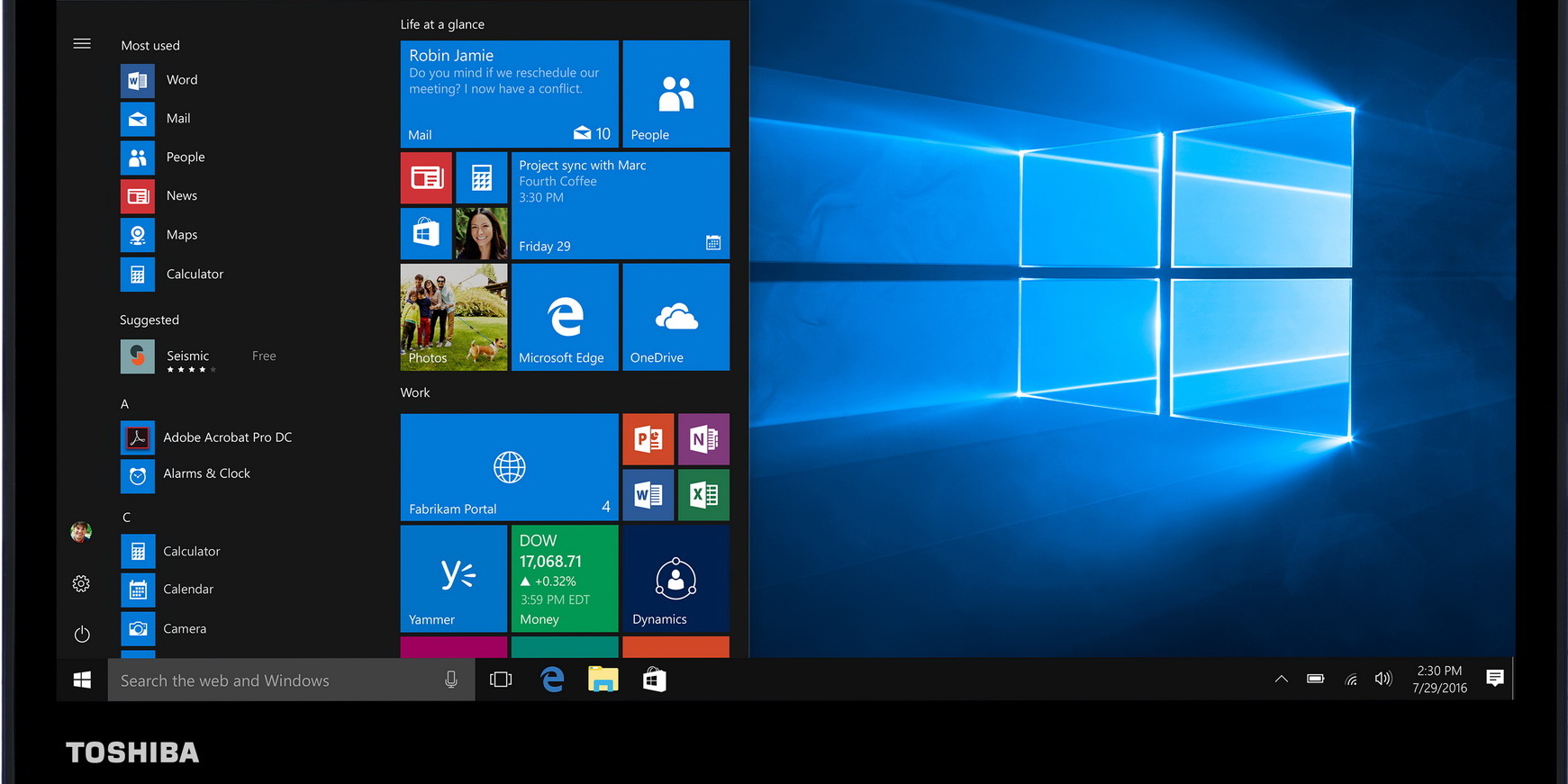Open the Photos tile
This screenshot has height=784, width=1568.
[x=454, y=317]
